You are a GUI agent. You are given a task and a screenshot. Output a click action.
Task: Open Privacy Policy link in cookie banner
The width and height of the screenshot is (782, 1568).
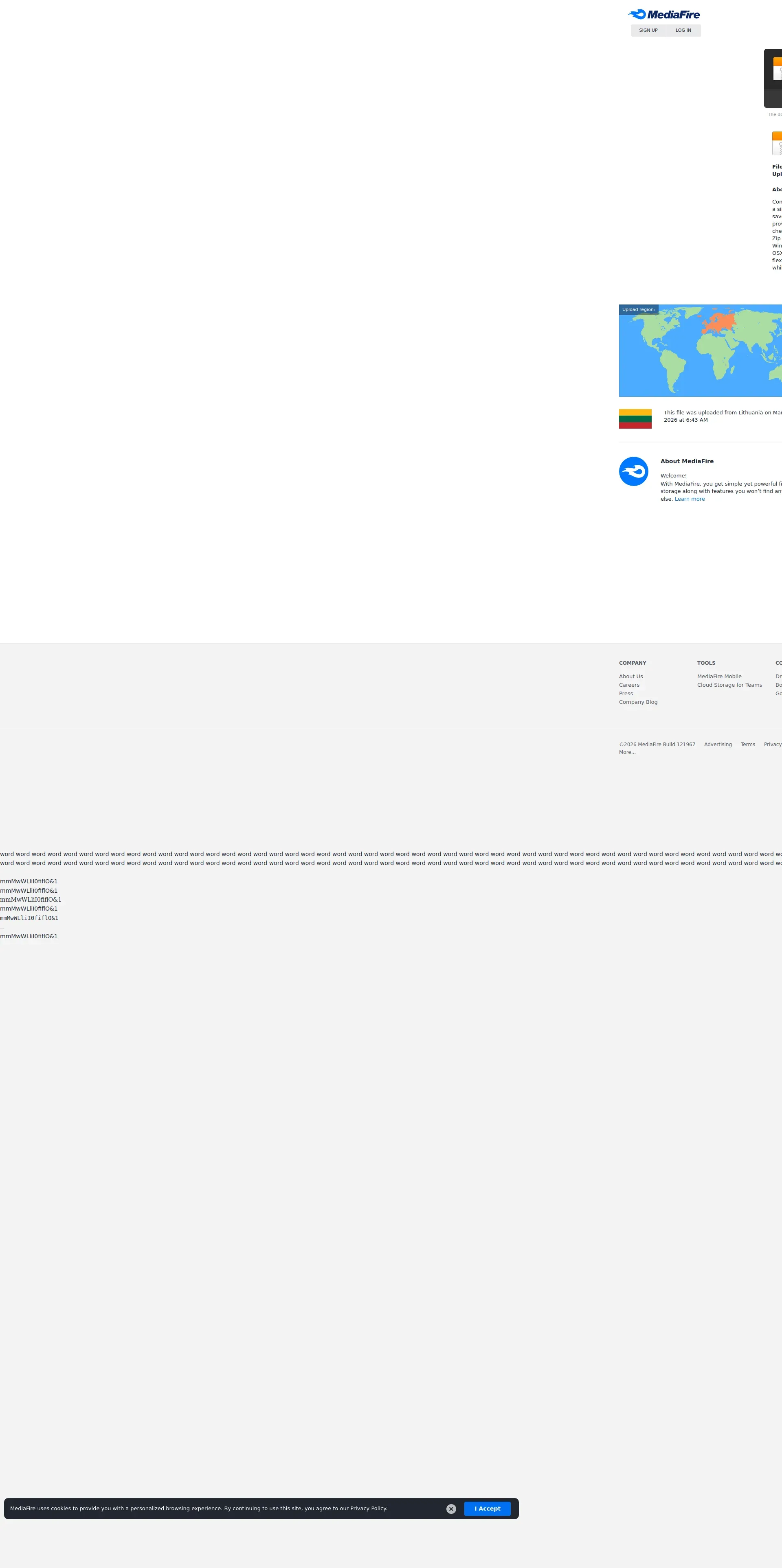click(x=368, y=1508)
